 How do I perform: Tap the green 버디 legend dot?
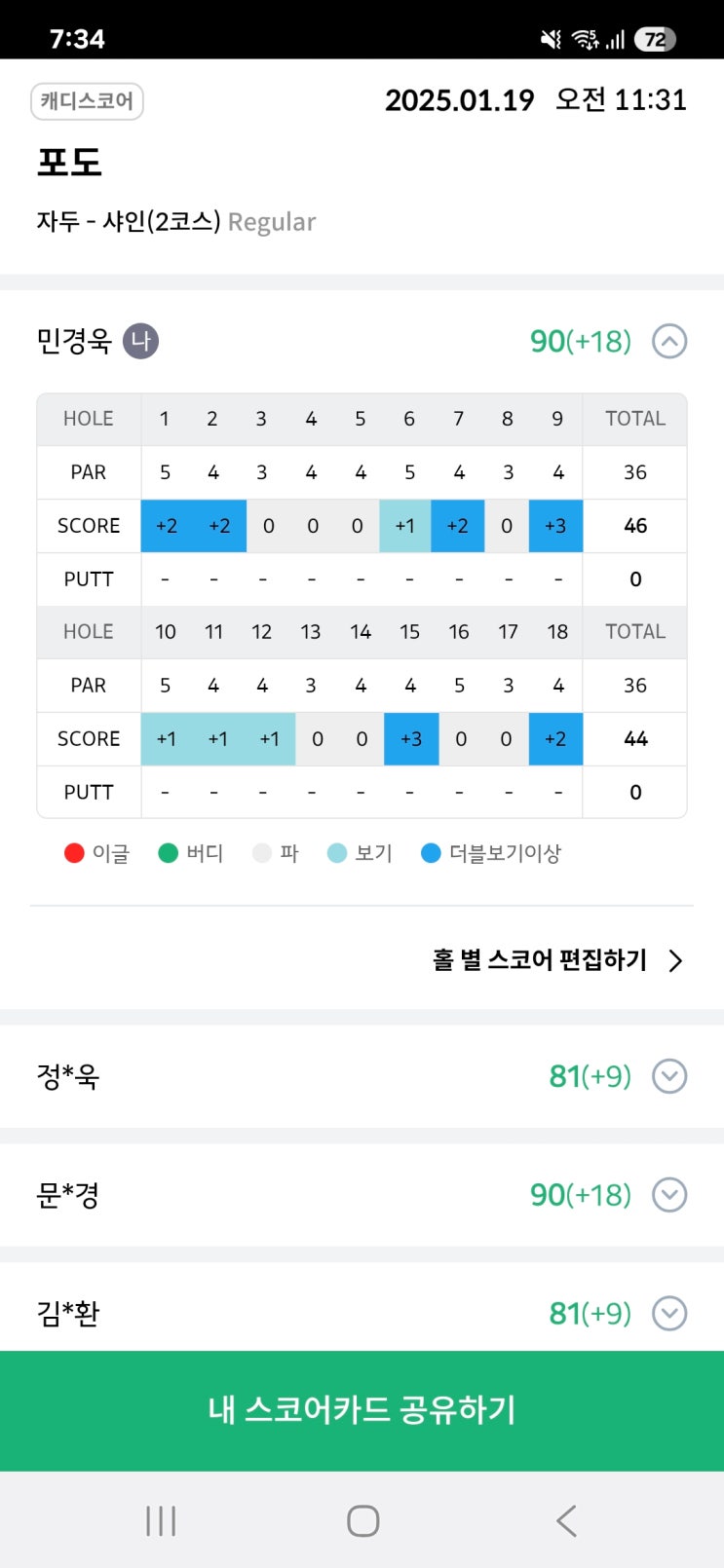(x=168, y=853)
